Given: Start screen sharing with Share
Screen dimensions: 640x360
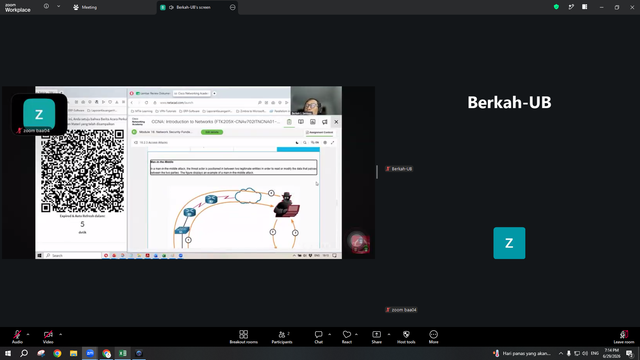Looking at the screenshot, I should pyautogui.click(x=376, y=337).
